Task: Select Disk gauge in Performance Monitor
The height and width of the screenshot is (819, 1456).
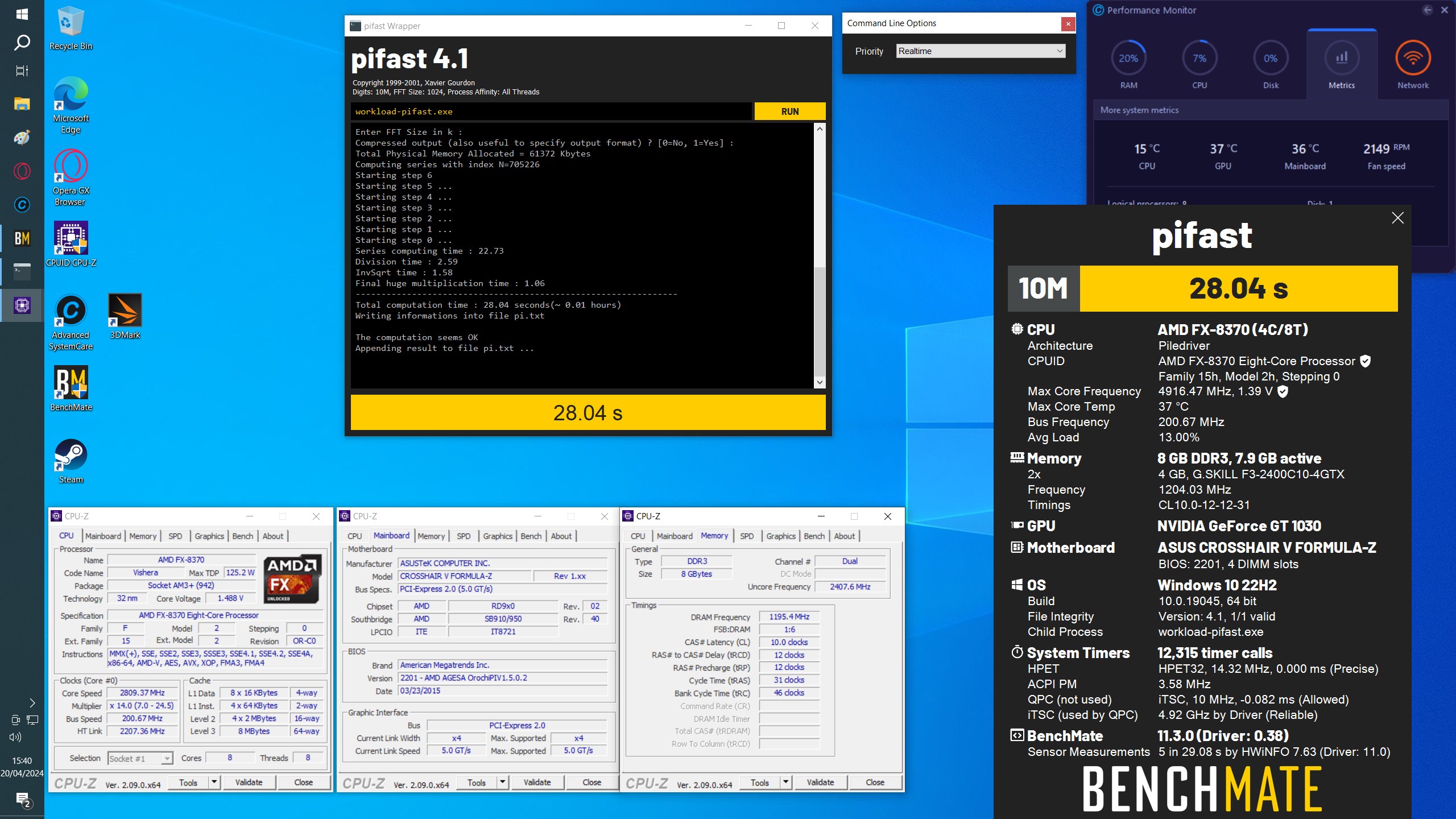Action: click(1271, 65)
